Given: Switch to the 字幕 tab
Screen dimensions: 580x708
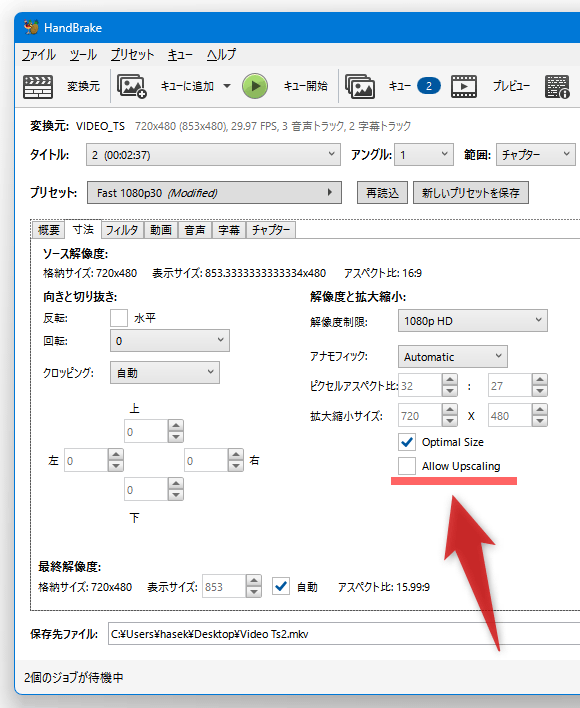Looking at the screenshot, I should pos(229,230).
